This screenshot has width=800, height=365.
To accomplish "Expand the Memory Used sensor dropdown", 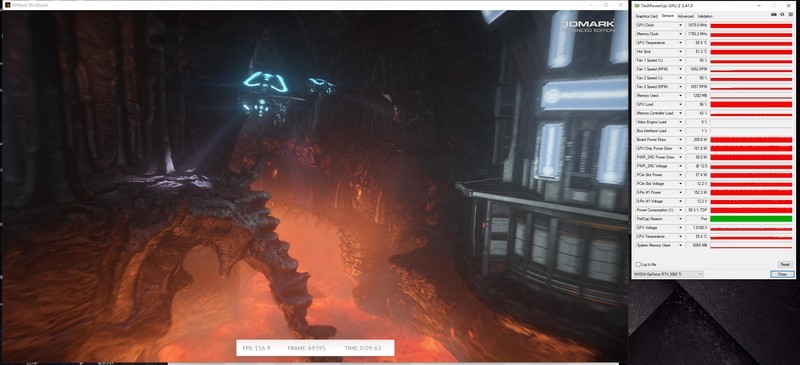I will 680,95.
